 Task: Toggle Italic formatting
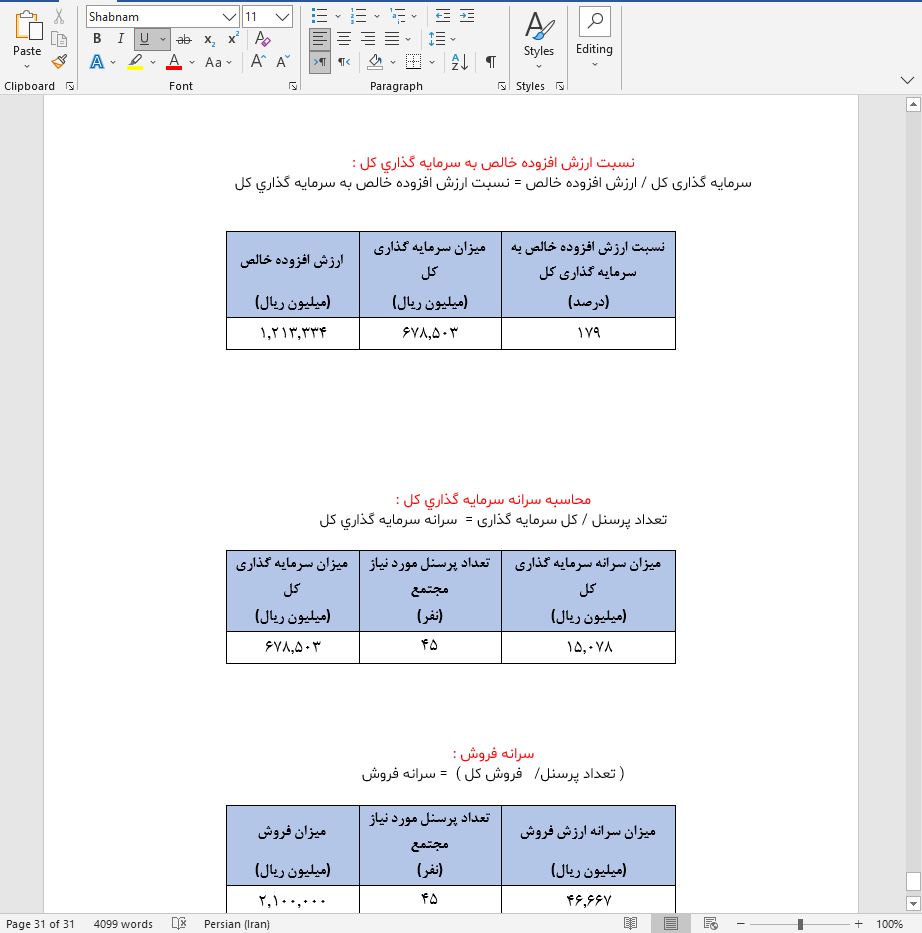pos(121,39)
